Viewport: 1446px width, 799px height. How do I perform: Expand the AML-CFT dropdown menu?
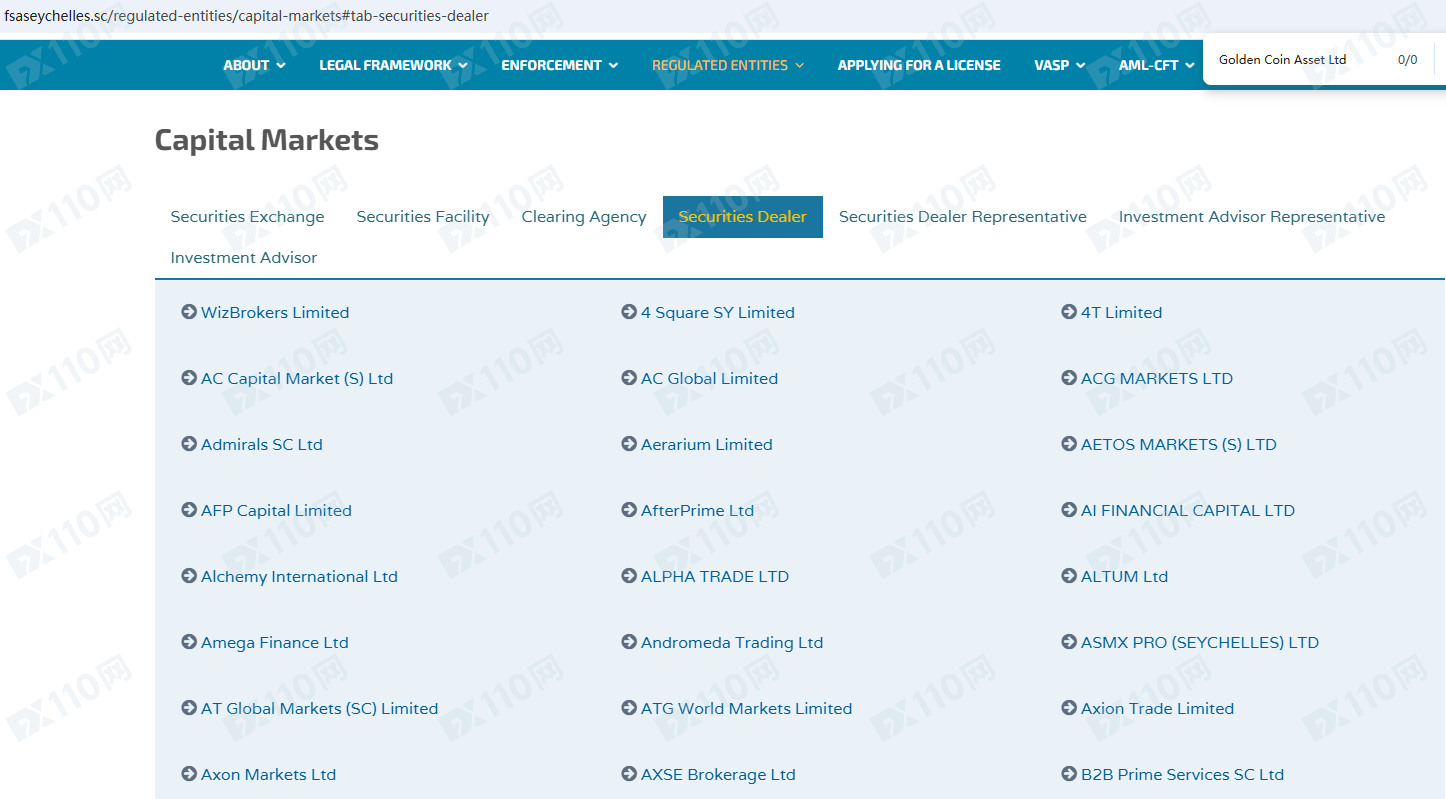[x=1156, y=65]
